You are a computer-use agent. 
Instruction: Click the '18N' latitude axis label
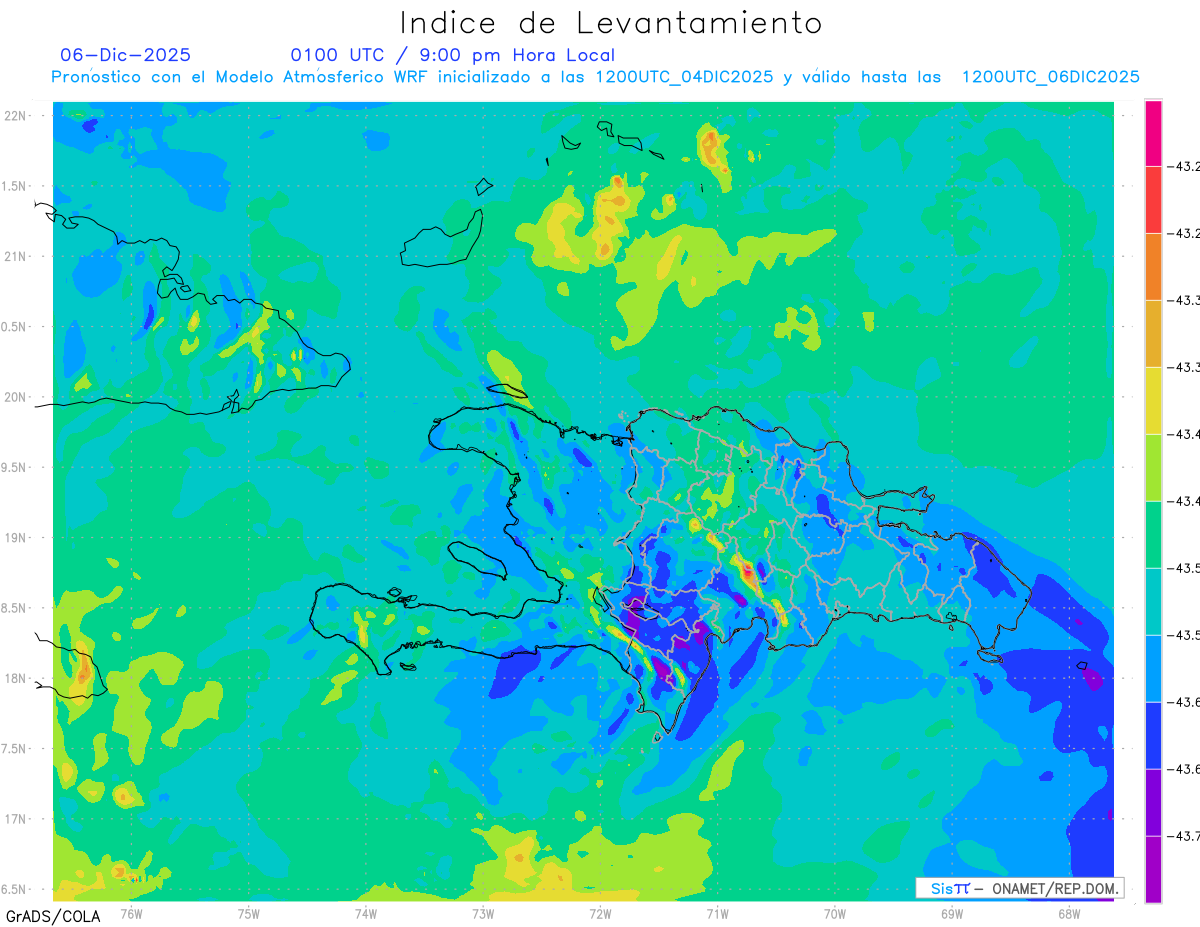(x=16, y=678)
